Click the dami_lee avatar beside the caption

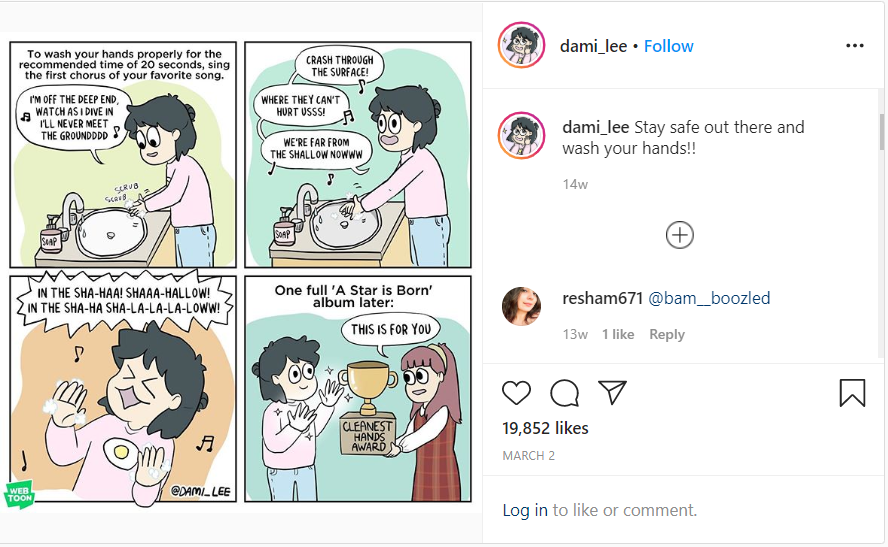[x=521, y=136]
